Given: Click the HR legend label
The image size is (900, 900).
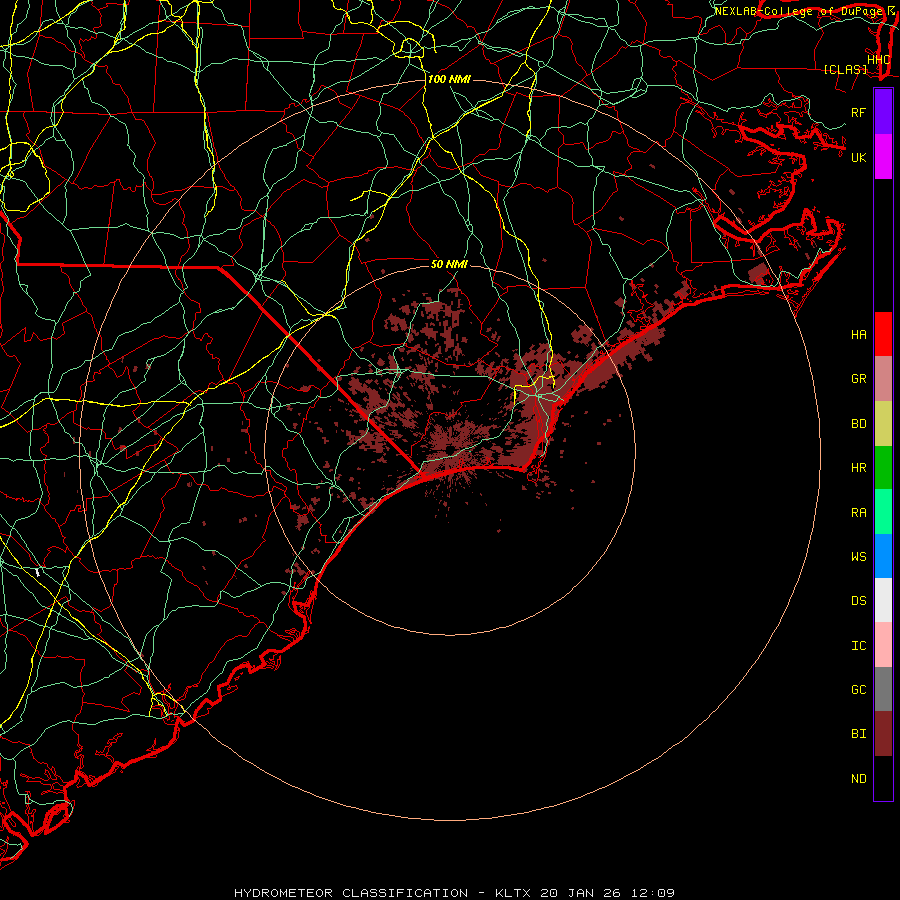Looking at the screenshot, I should coord(859,468).
